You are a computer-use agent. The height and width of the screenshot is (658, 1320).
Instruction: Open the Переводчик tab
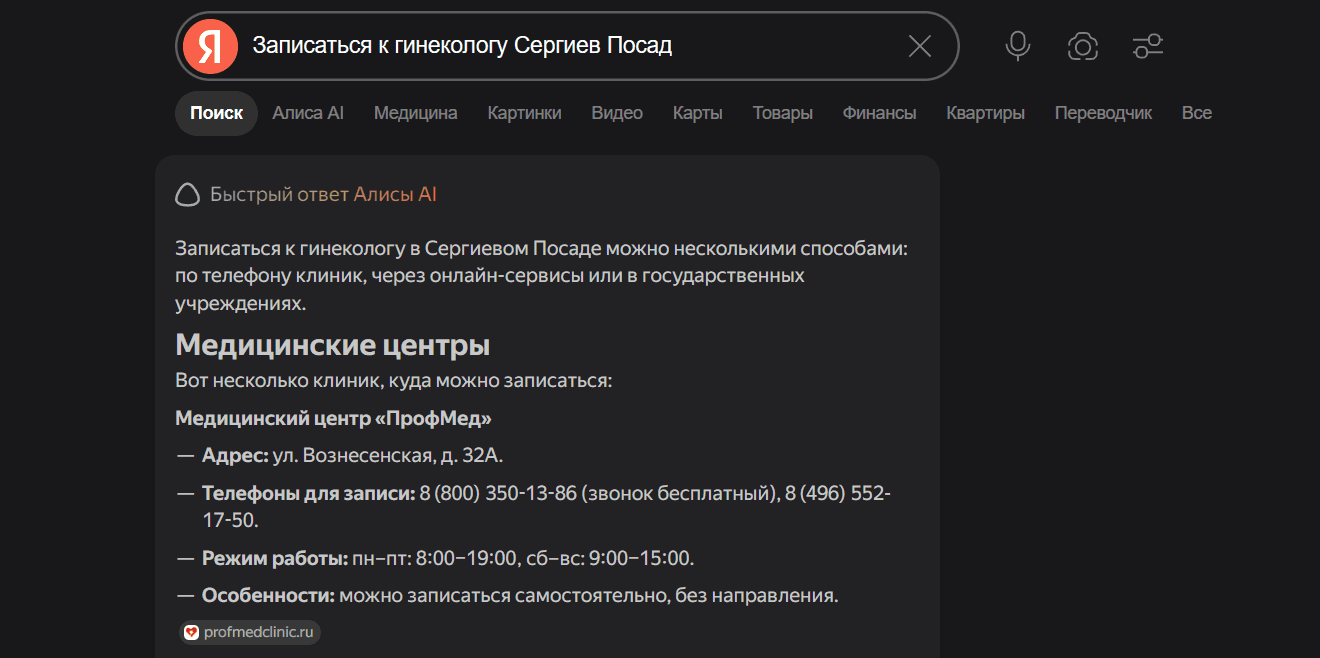pyautogui.click(x=1104, y=113)
